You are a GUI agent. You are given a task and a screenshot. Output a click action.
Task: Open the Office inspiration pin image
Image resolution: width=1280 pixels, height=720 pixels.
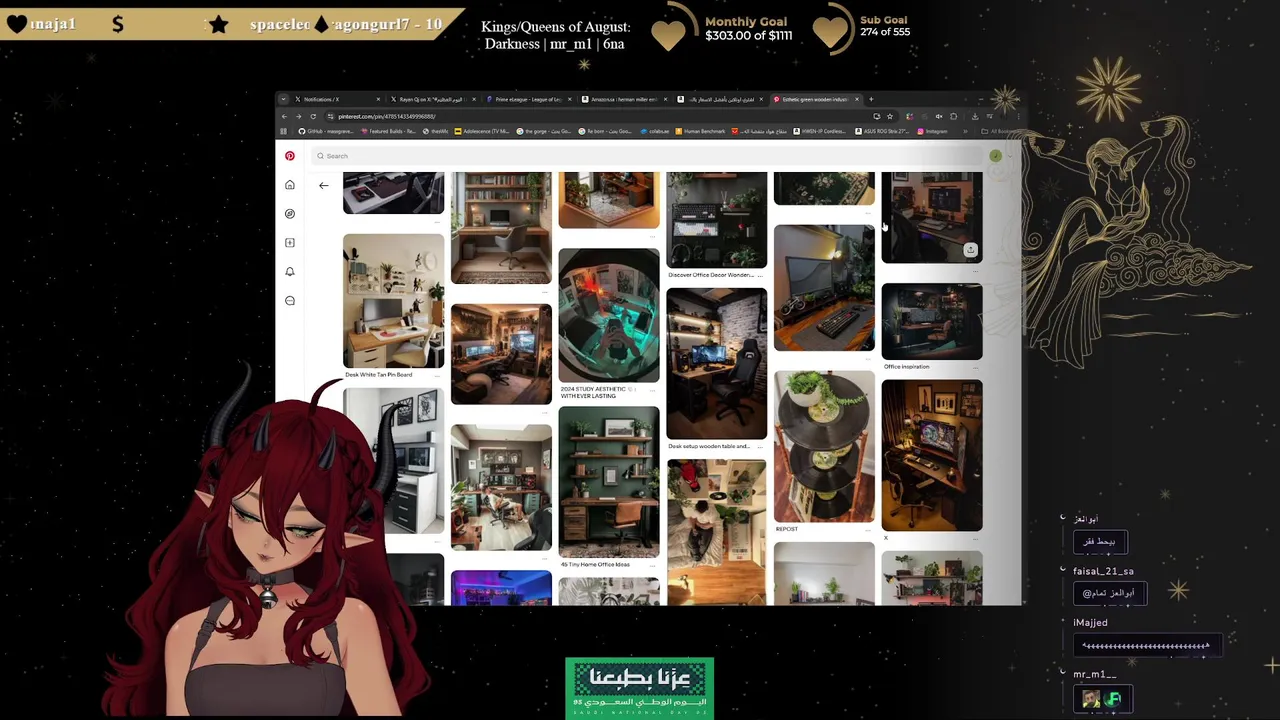coord(932,321)
